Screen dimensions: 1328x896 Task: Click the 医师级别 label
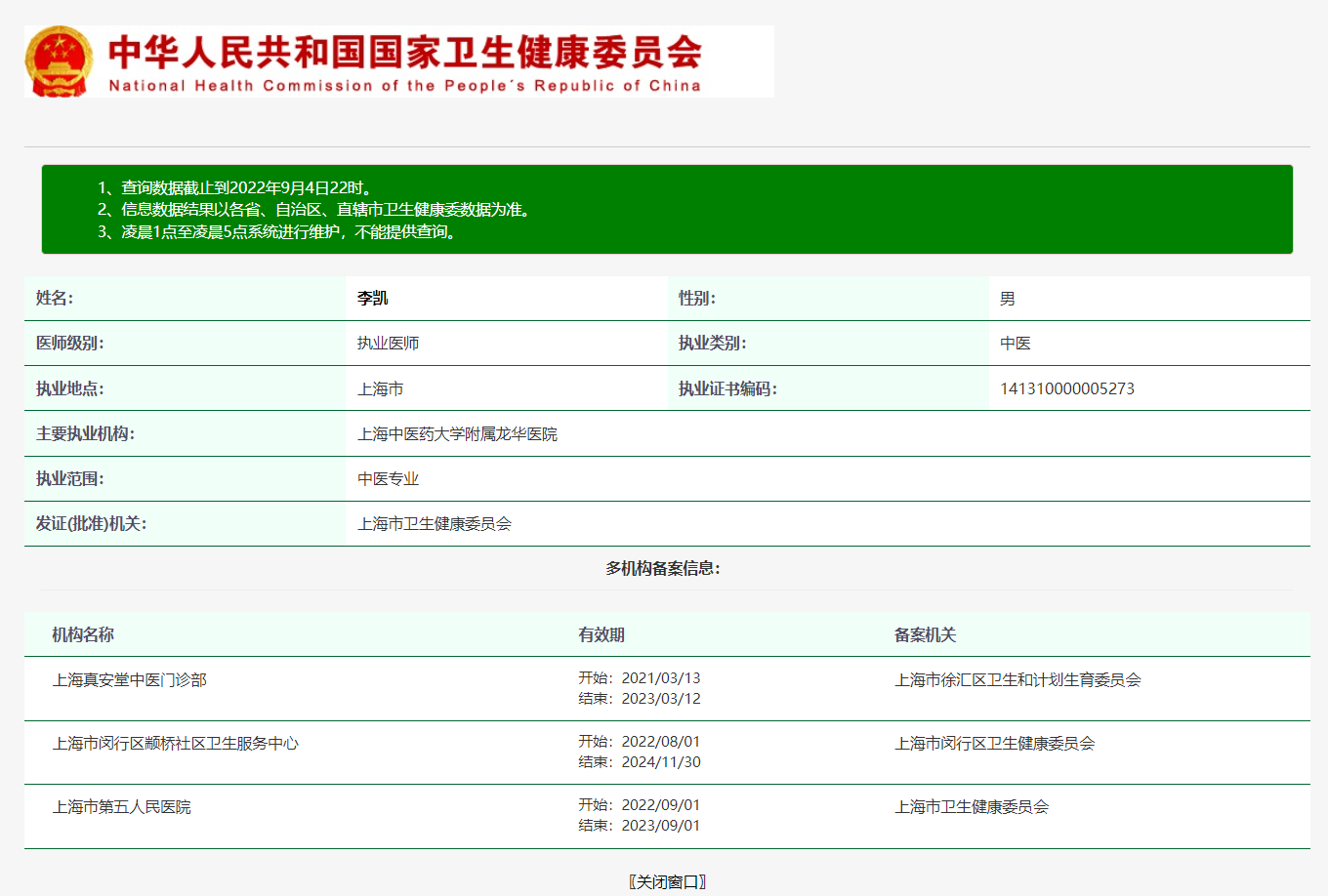click(x=70, y=344)
